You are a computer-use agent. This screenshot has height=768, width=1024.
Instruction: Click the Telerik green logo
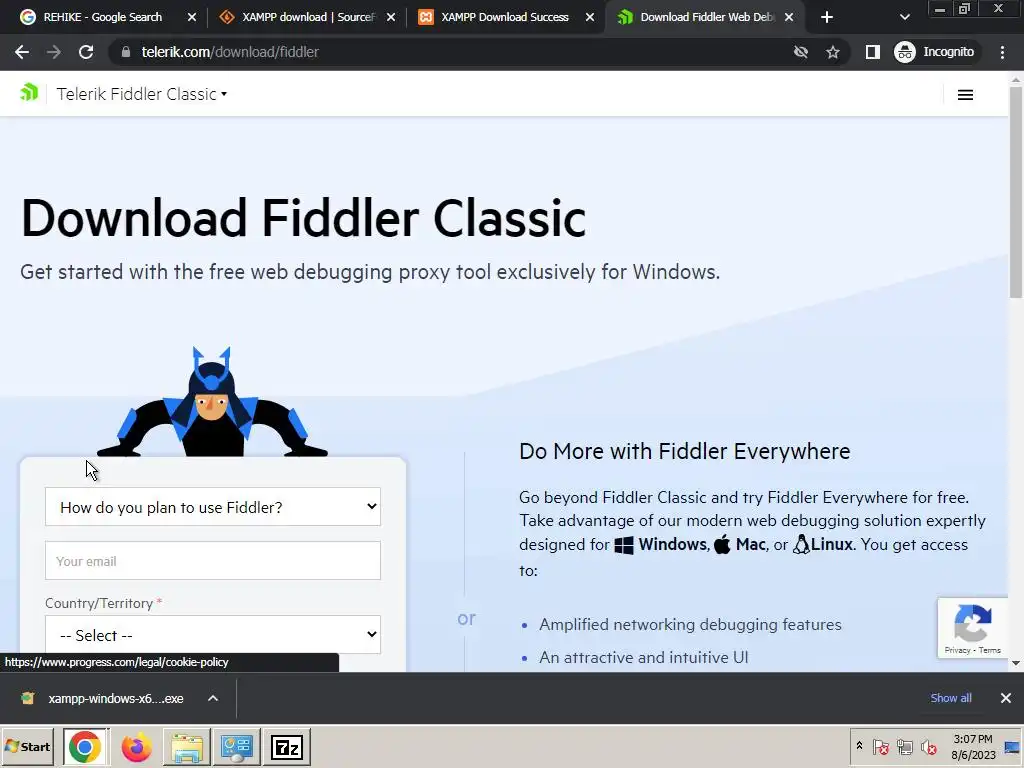point(29,93)
